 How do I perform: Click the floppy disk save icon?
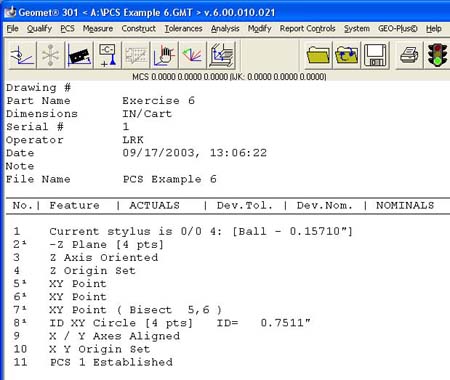coord(375,55)
